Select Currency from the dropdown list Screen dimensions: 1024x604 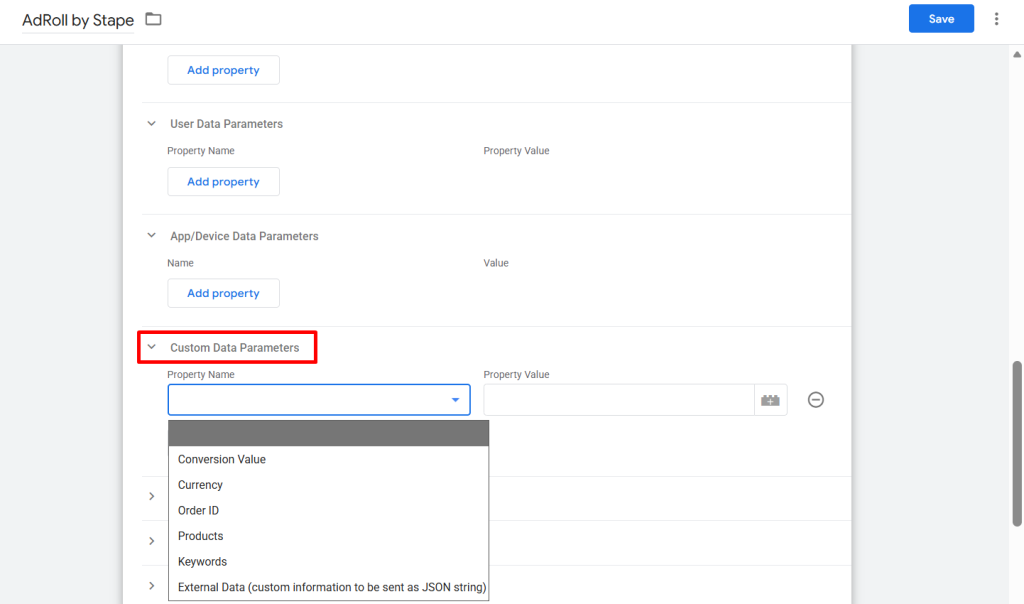click(200, 485)
